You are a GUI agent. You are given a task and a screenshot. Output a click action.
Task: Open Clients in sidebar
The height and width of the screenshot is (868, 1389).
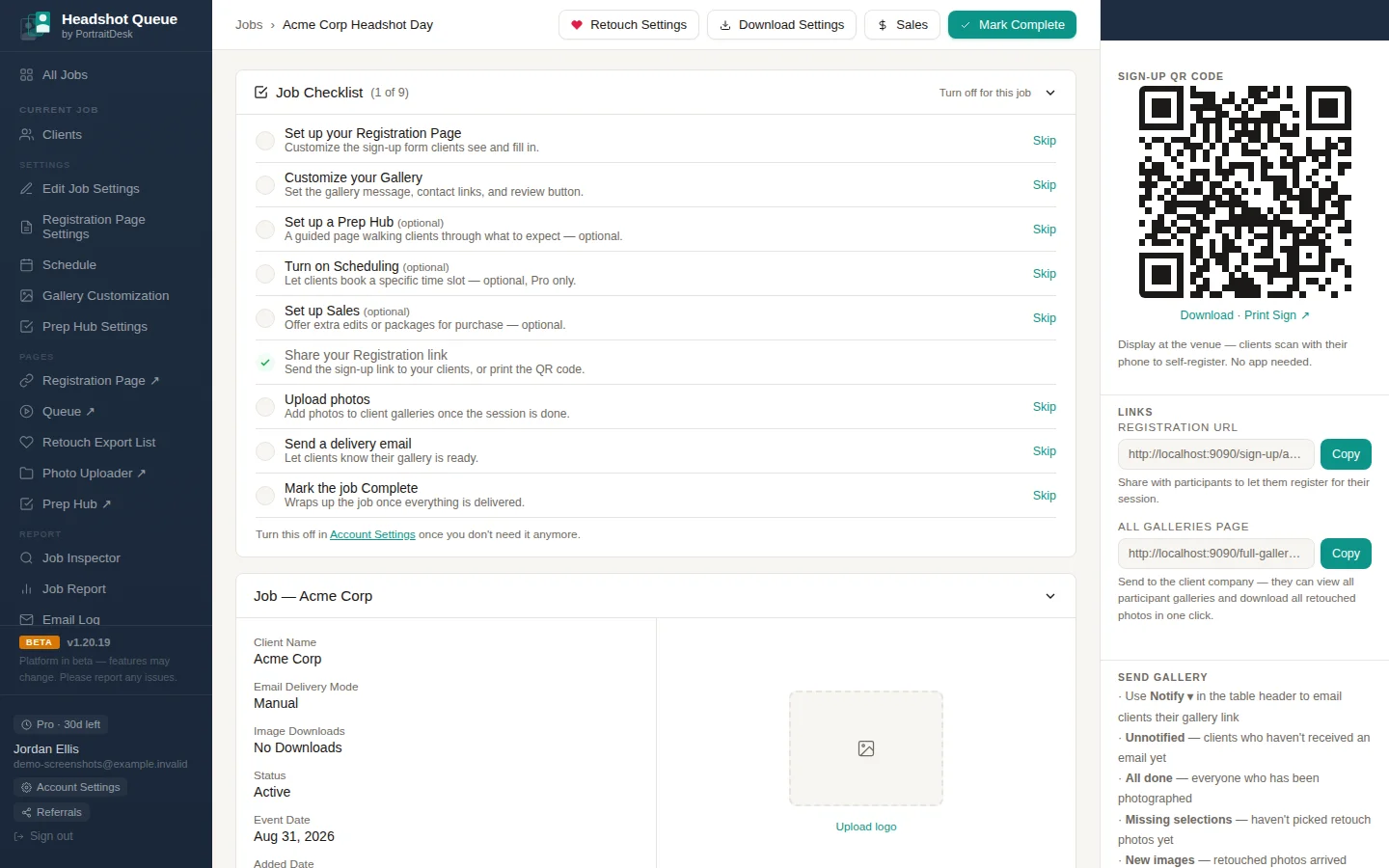[x=106, y=135]
